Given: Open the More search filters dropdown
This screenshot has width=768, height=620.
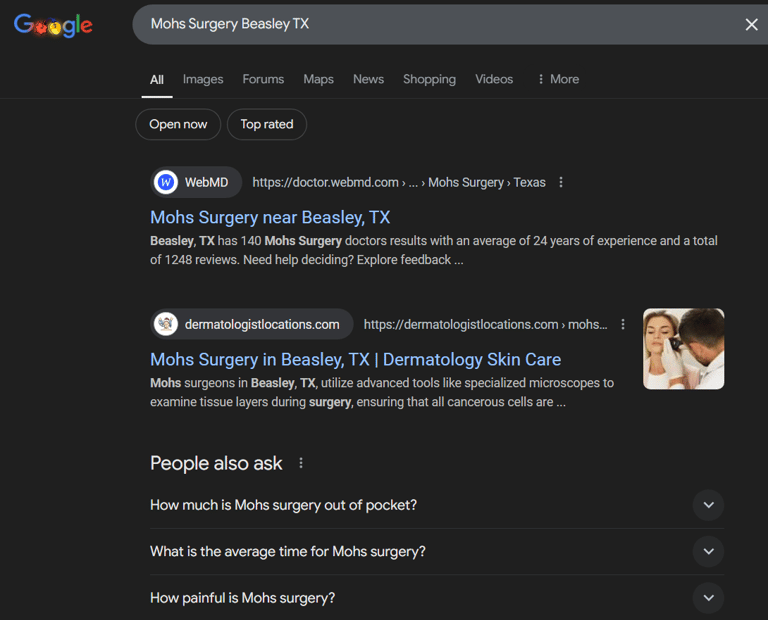Looking at the screenshot, I should [x=558, y=79].
